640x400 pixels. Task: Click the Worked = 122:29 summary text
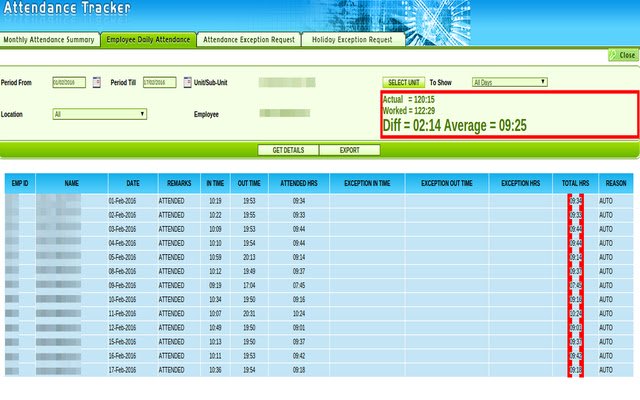coord(409,110)
